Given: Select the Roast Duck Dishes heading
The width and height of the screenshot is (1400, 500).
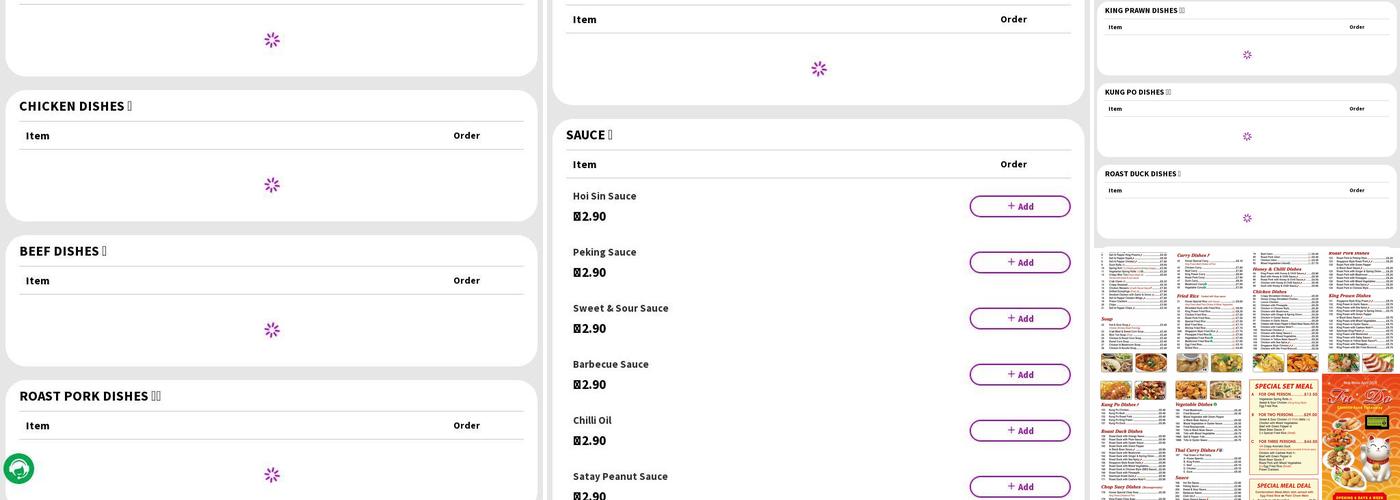Looking at the screenshot, I should 1141,174.
